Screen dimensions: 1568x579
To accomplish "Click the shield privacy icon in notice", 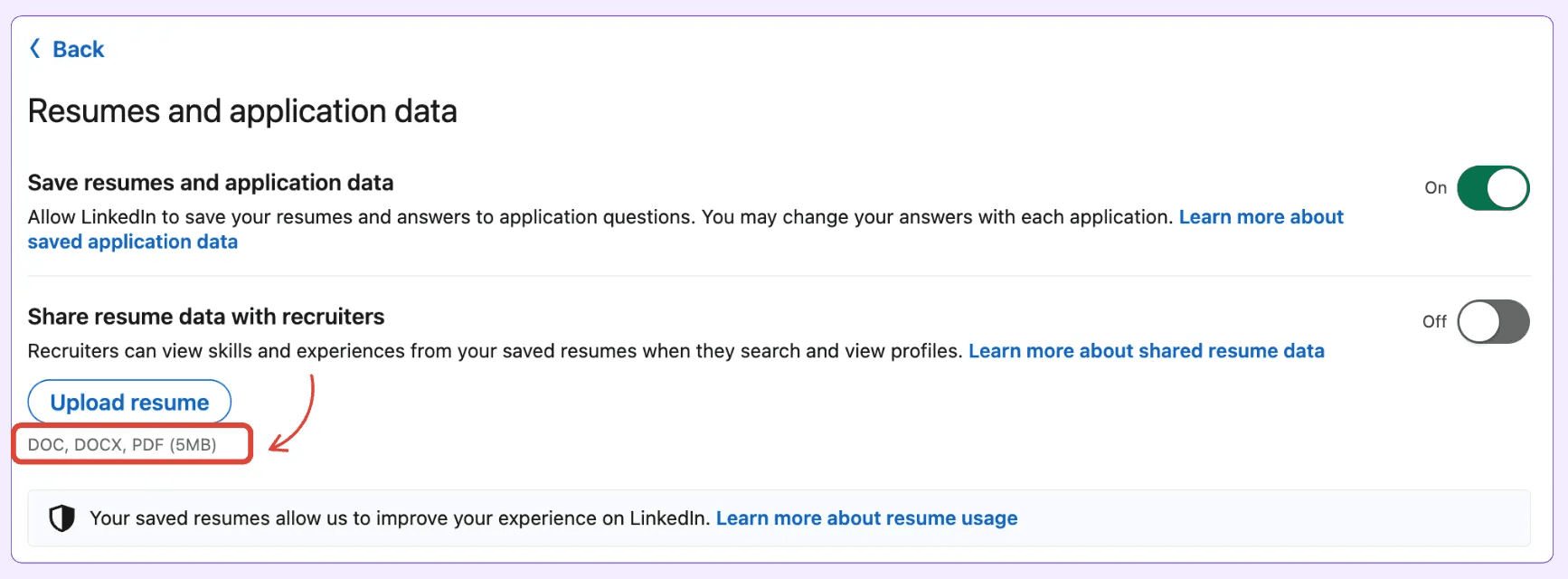I will click(61, 518).
